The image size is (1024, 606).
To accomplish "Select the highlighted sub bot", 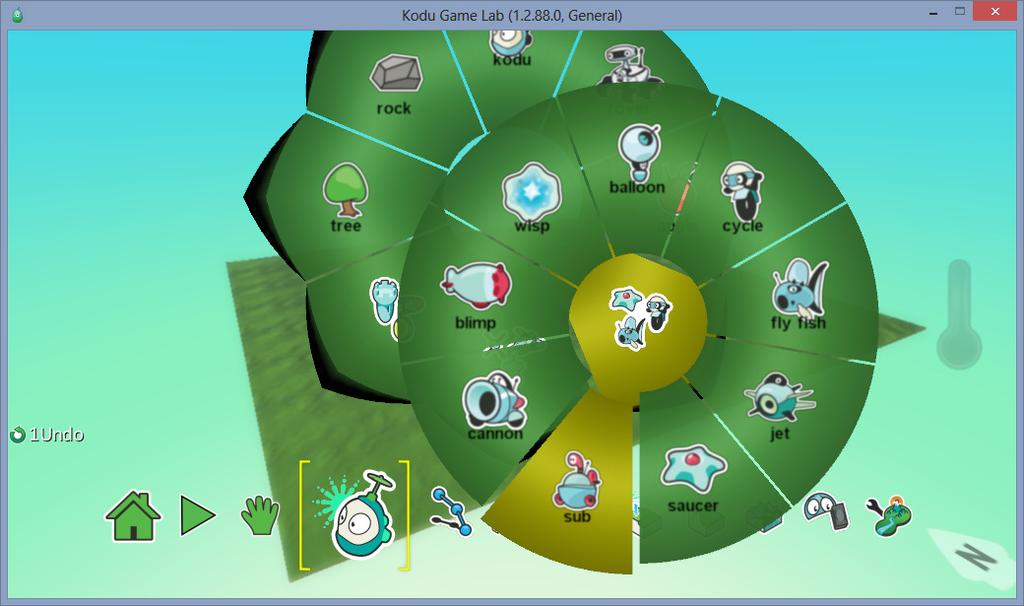I will pos(575,480).
